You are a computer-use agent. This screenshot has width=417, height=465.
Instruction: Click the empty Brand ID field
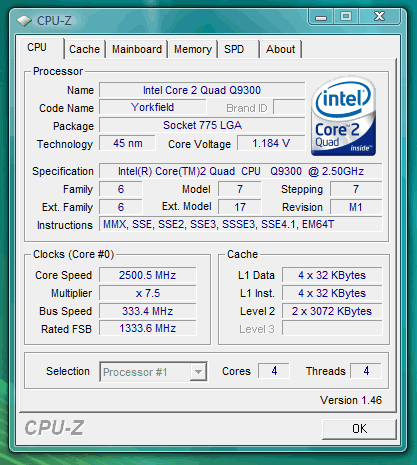(289, 107)
